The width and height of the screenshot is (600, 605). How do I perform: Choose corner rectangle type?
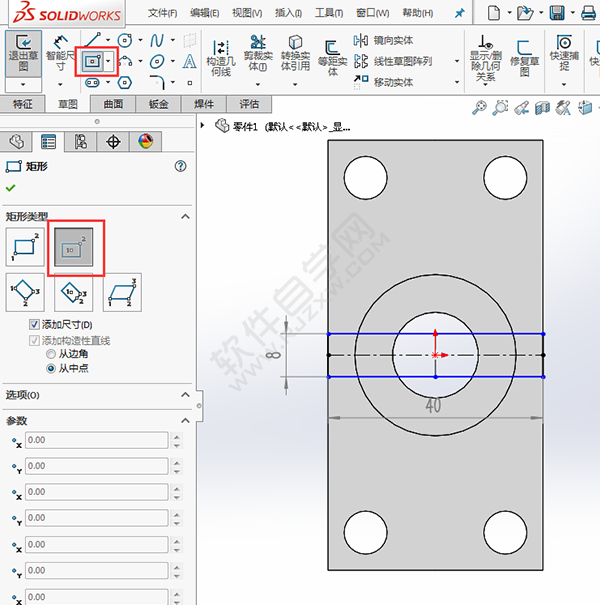point(25,247)
